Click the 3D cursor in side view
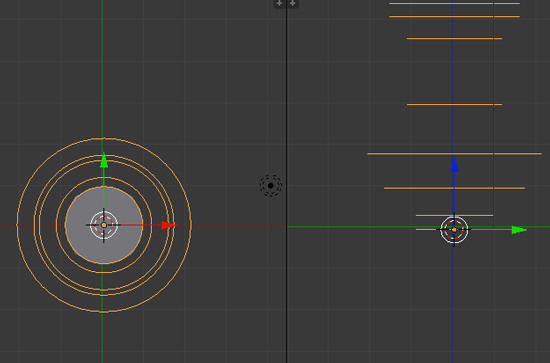 (x=454, y=230)
